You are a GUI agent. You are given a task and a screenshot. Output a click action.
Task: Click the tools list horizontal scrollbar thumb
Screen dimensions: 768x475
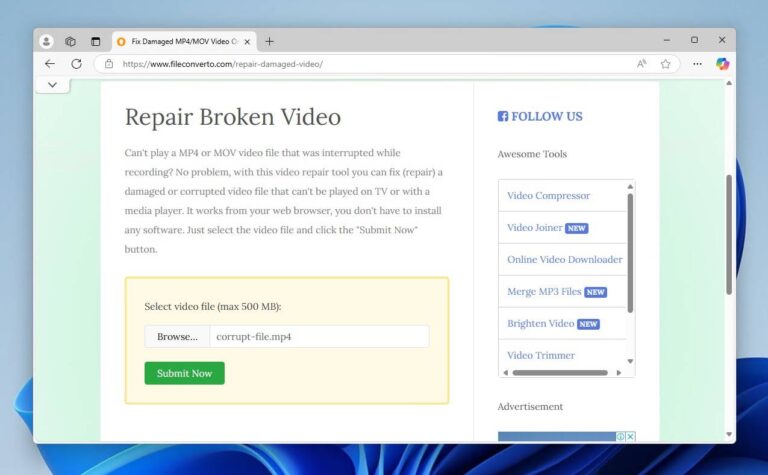coord(560,373)
